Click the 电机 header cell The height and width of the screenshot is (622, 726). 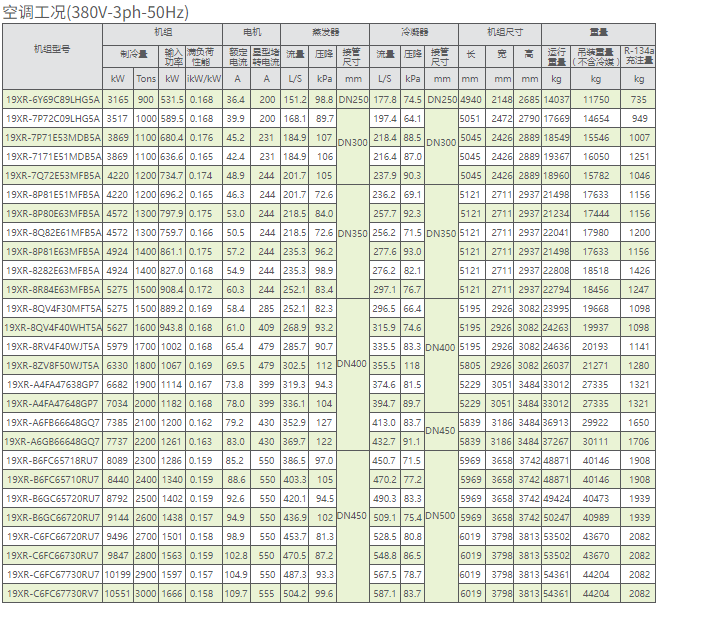coord(253,32)
